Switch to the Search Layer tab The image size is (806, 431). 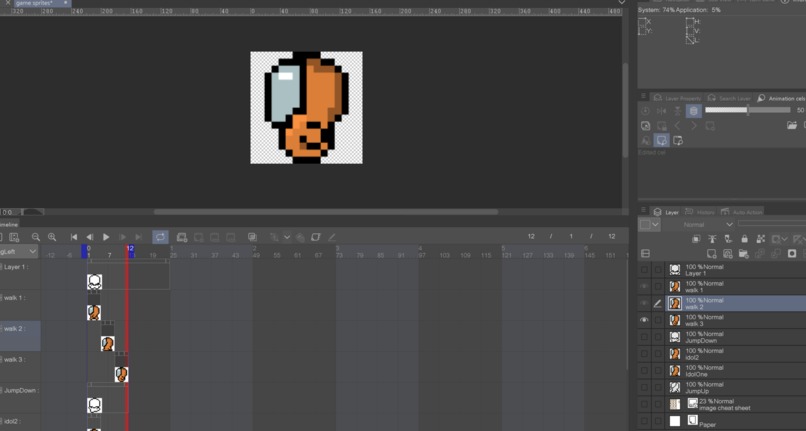(729, 98)
